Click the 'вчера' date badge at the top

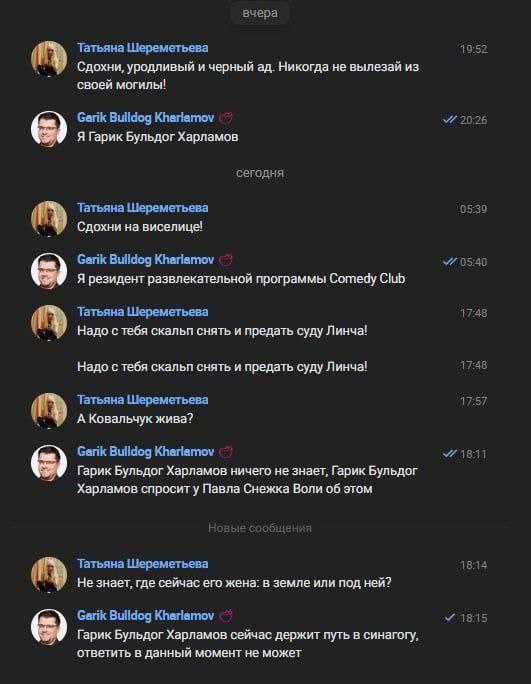260,13
